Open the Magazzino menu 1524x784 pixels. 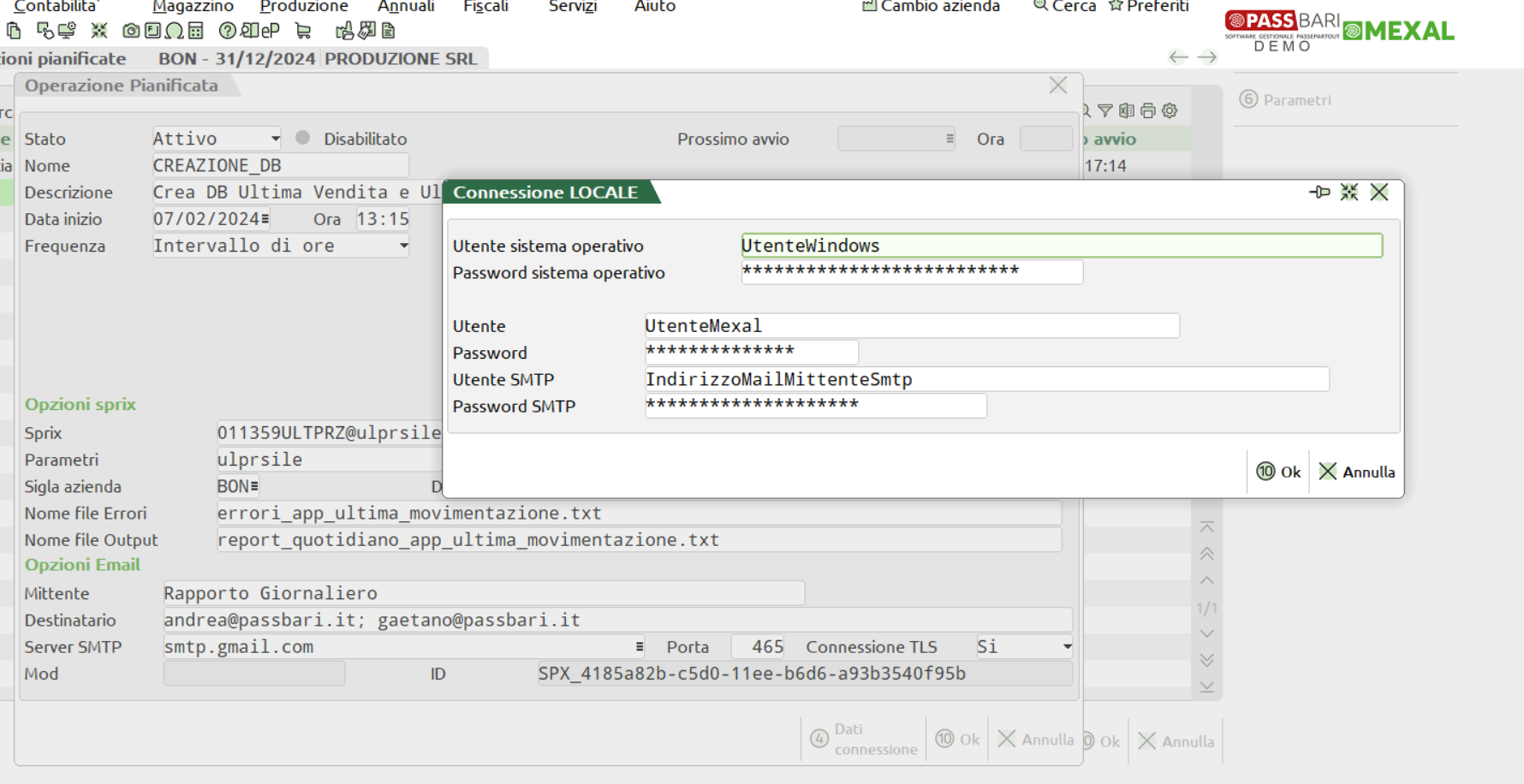click(x=193, y=7)
